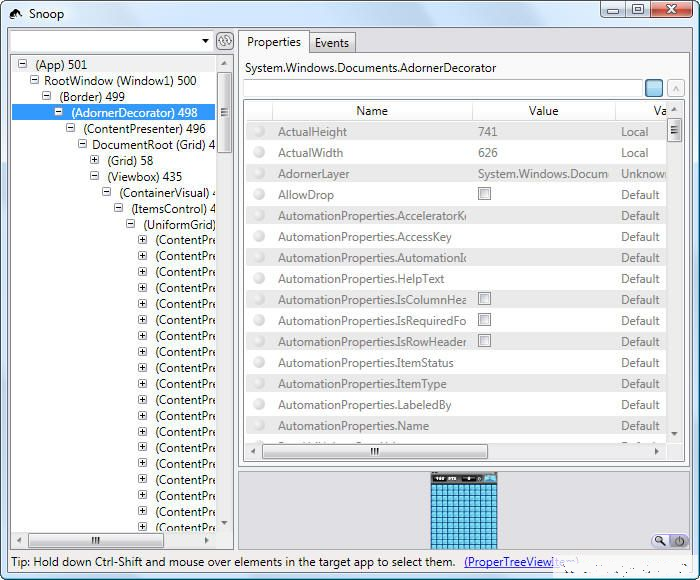Click the ActualWidth value 626
Viewport: 700px width, 580px height.
(488, 153)
